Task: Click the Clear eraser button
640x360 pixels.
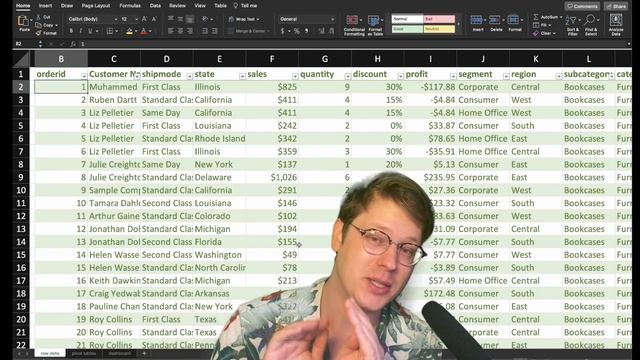Action: (x=544, y=33)
